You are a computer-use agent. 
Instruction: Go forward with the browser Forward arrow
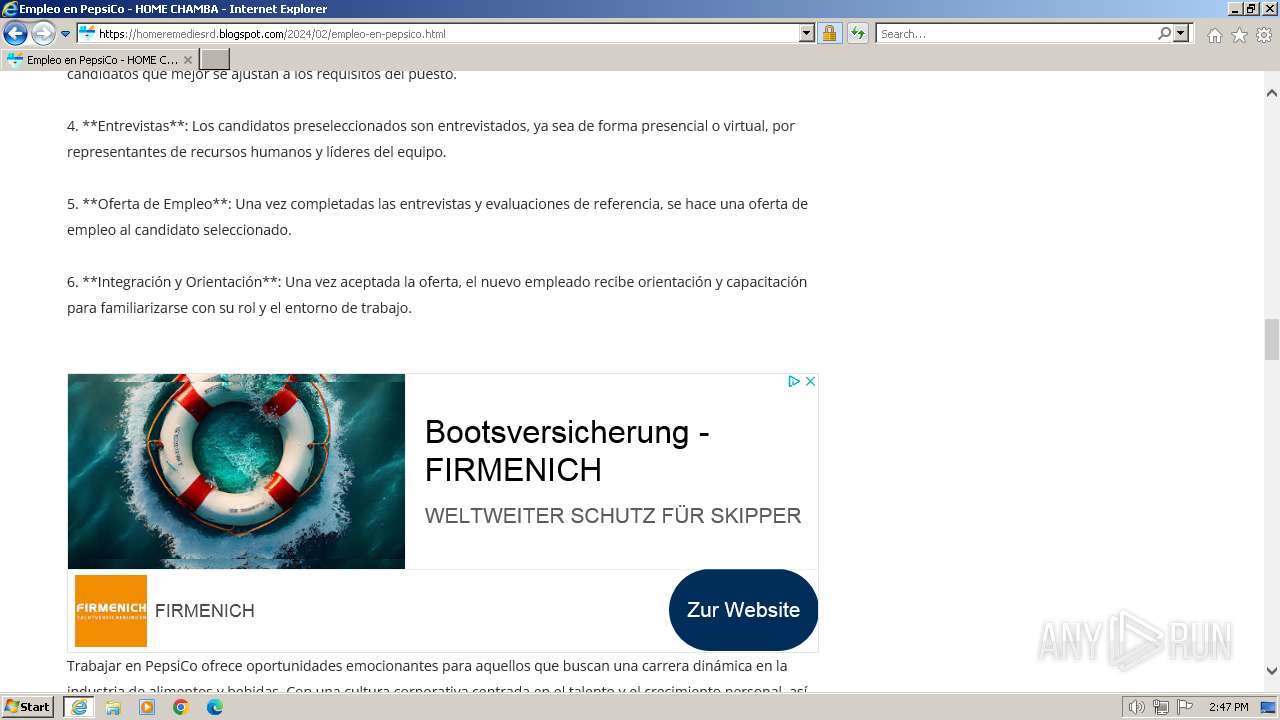click(x=43, y=33)
